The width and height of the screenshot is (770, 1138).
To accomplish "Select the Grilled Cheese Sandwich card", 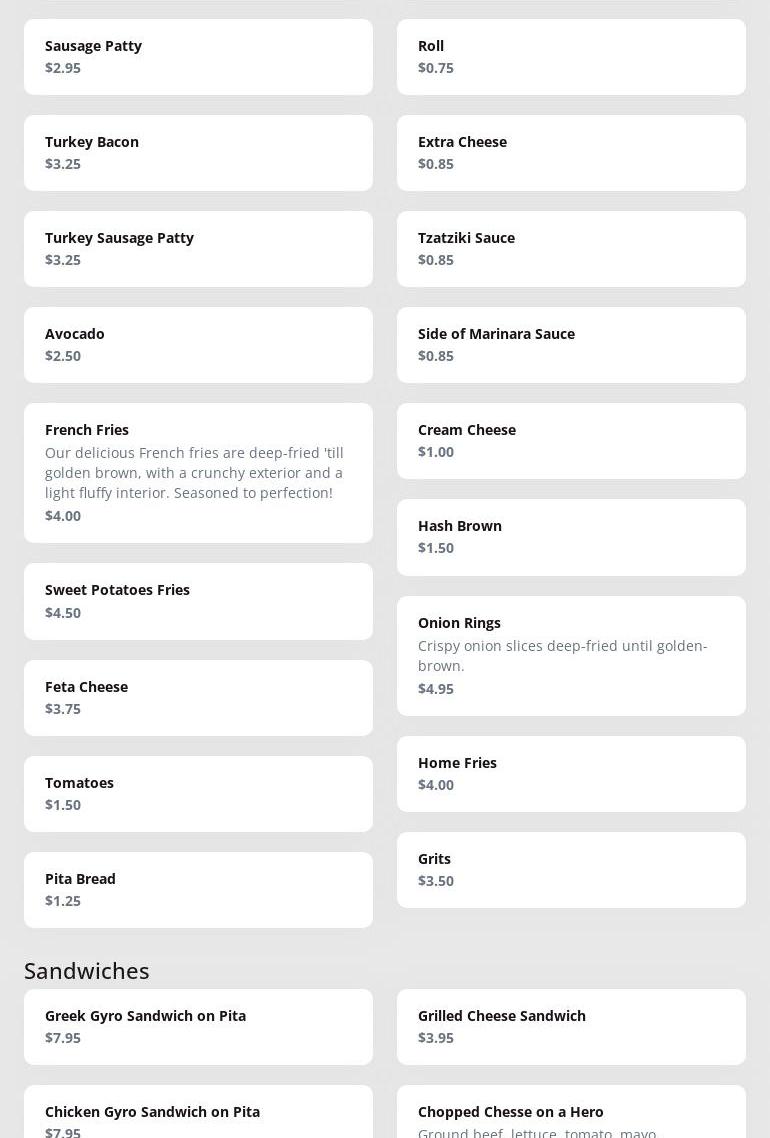I will pyautogui.click(x=571, y=1027).
